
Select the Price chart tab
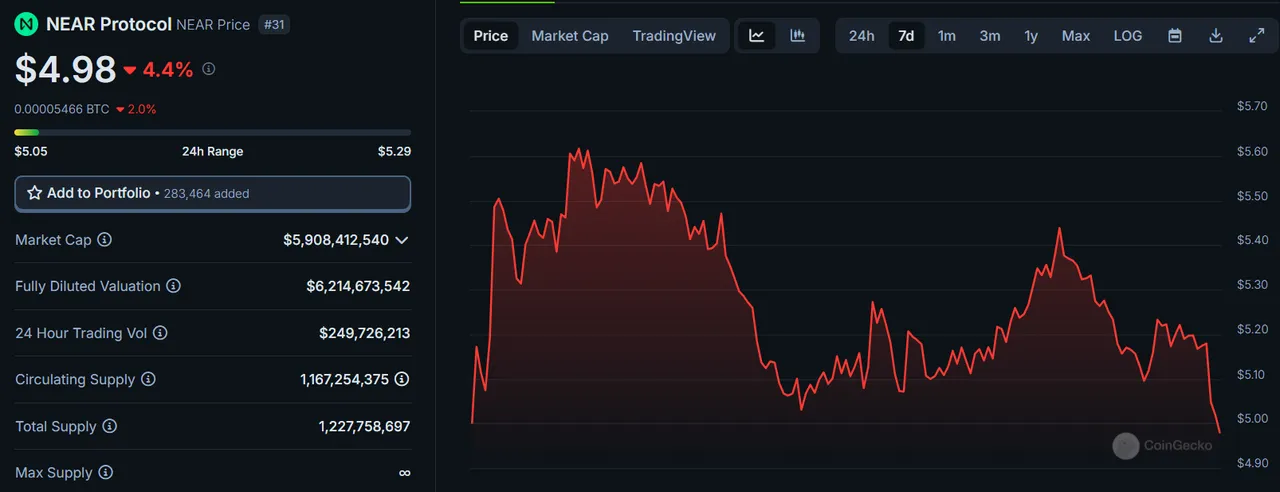click(x=491, y=36)
